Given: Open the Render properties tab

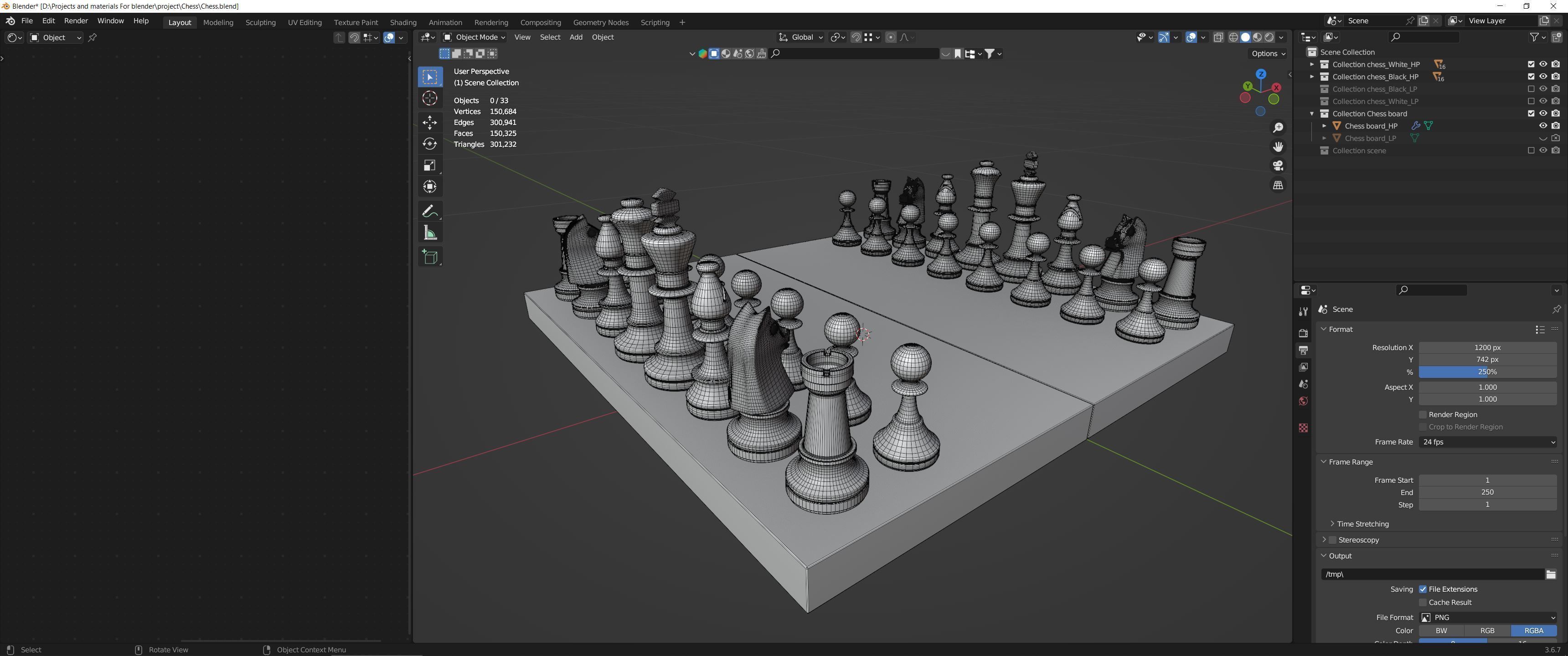Looking at the screenshot, I should (x=1303, y=333).
